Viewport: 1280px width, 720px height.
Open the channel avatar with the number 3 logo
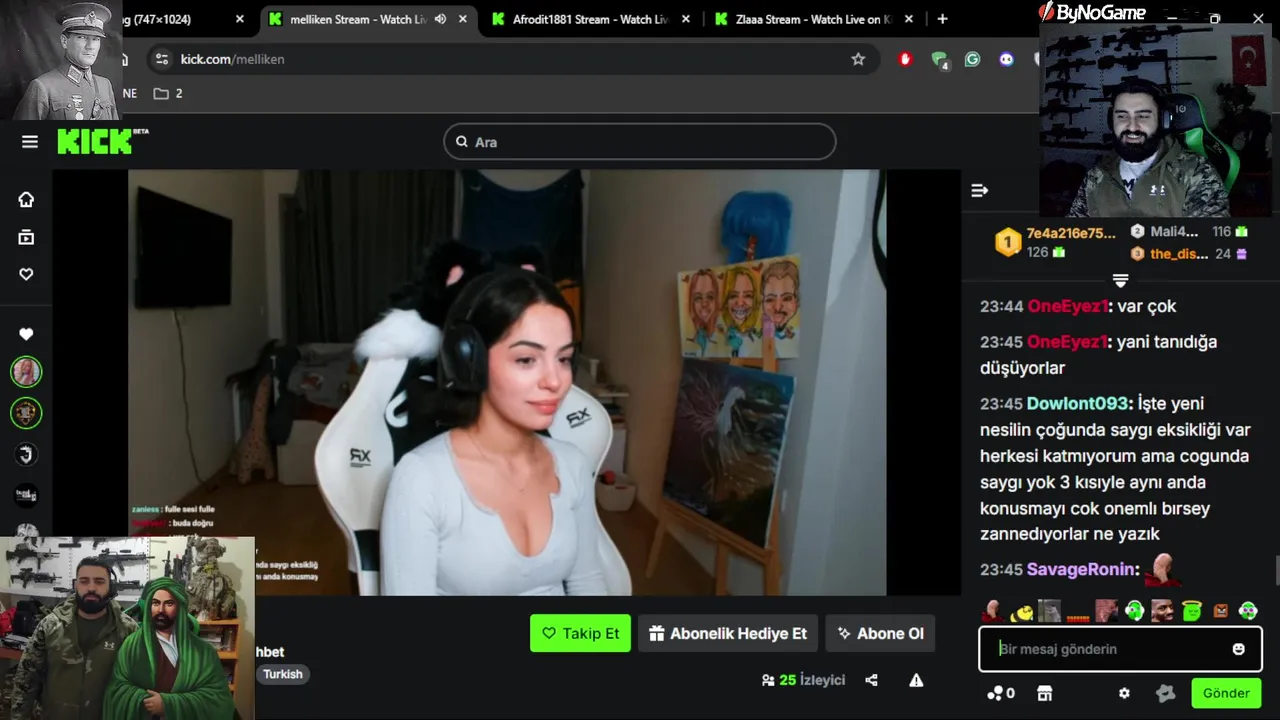(26, 455)
